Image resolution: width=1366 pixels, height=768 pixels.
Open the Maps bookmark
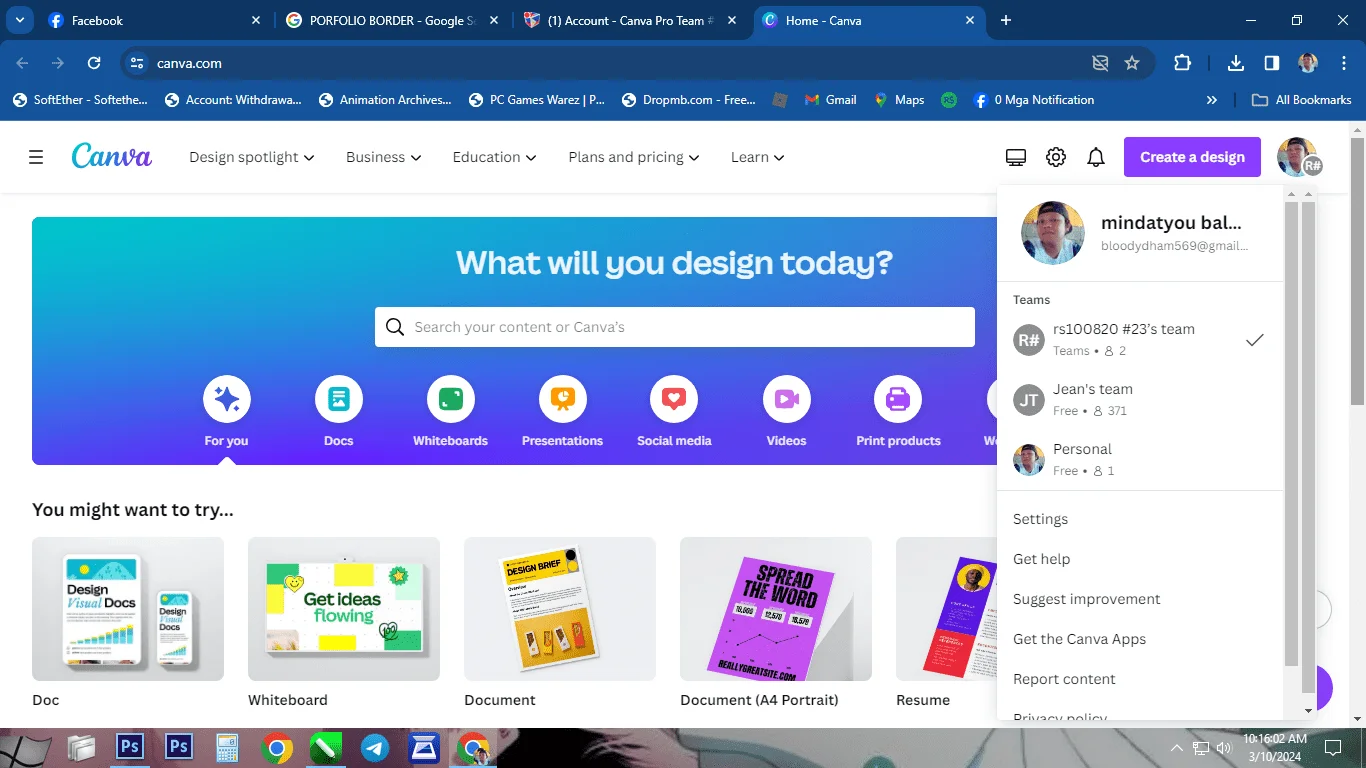click(899, 100)
